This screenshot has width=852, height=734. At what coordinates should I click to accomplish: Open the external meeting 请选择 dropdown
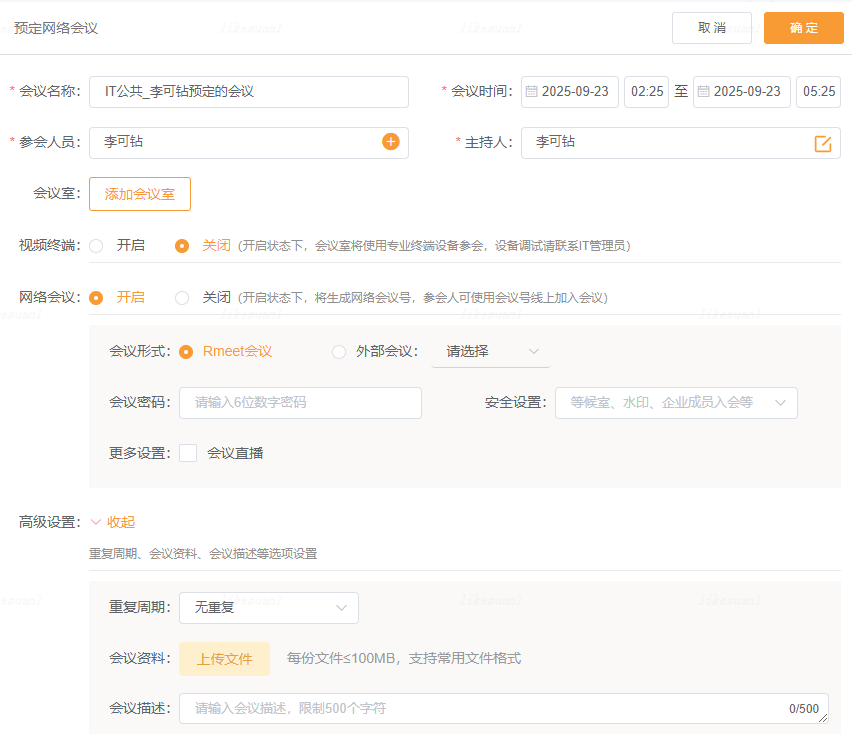pos(490,351)
